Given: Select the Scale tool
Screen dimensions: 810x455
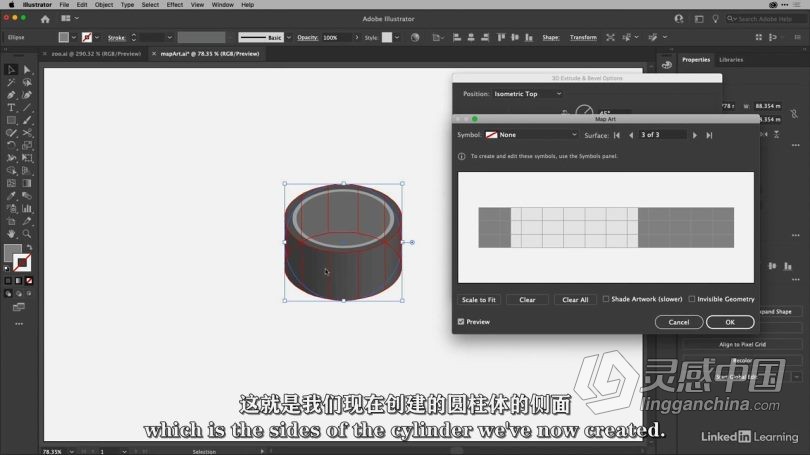Looking at the screenshot, I should coord(27,146).
